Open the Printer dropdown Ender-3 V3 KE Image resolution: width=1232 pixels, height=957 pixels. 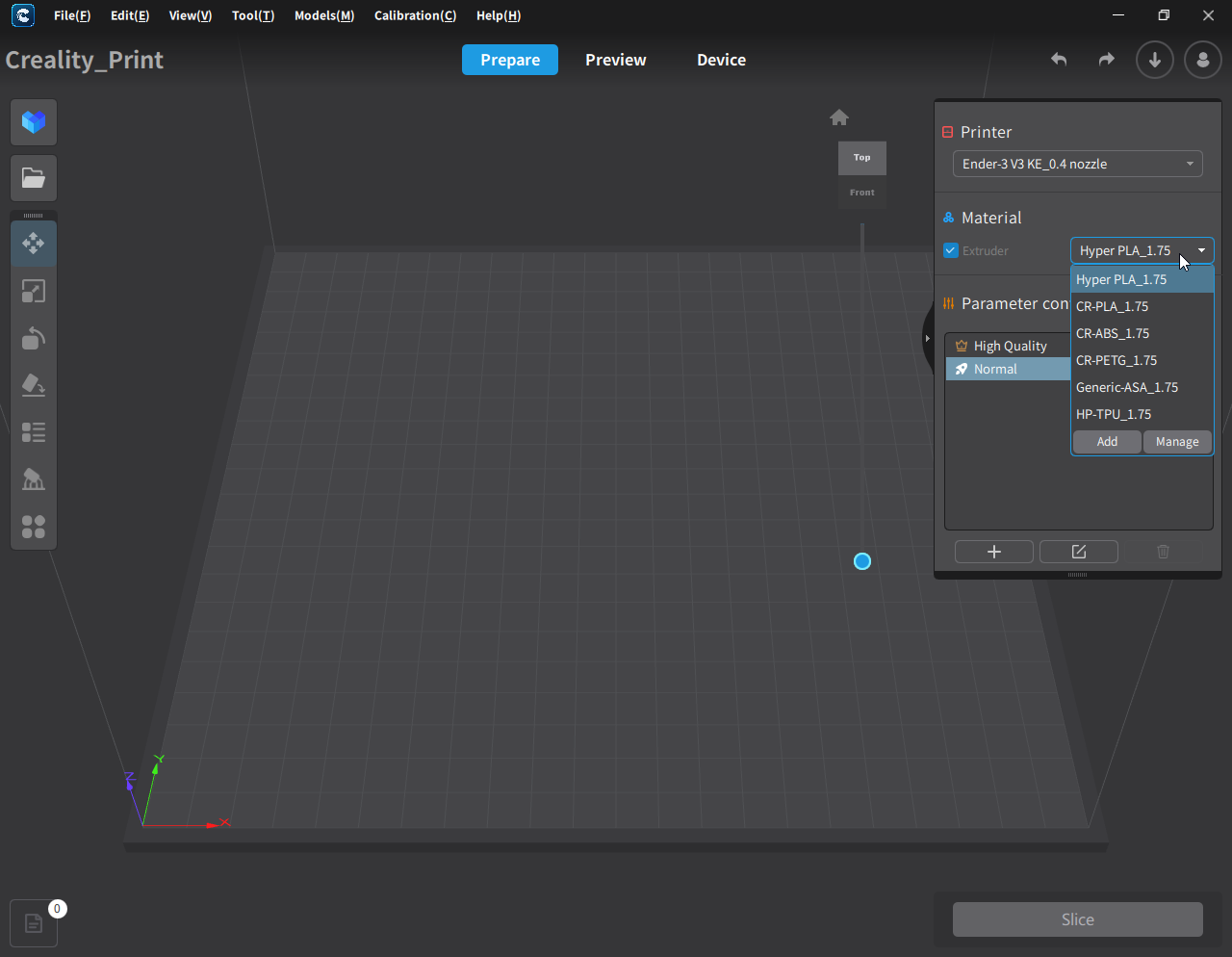point(1078,164)
